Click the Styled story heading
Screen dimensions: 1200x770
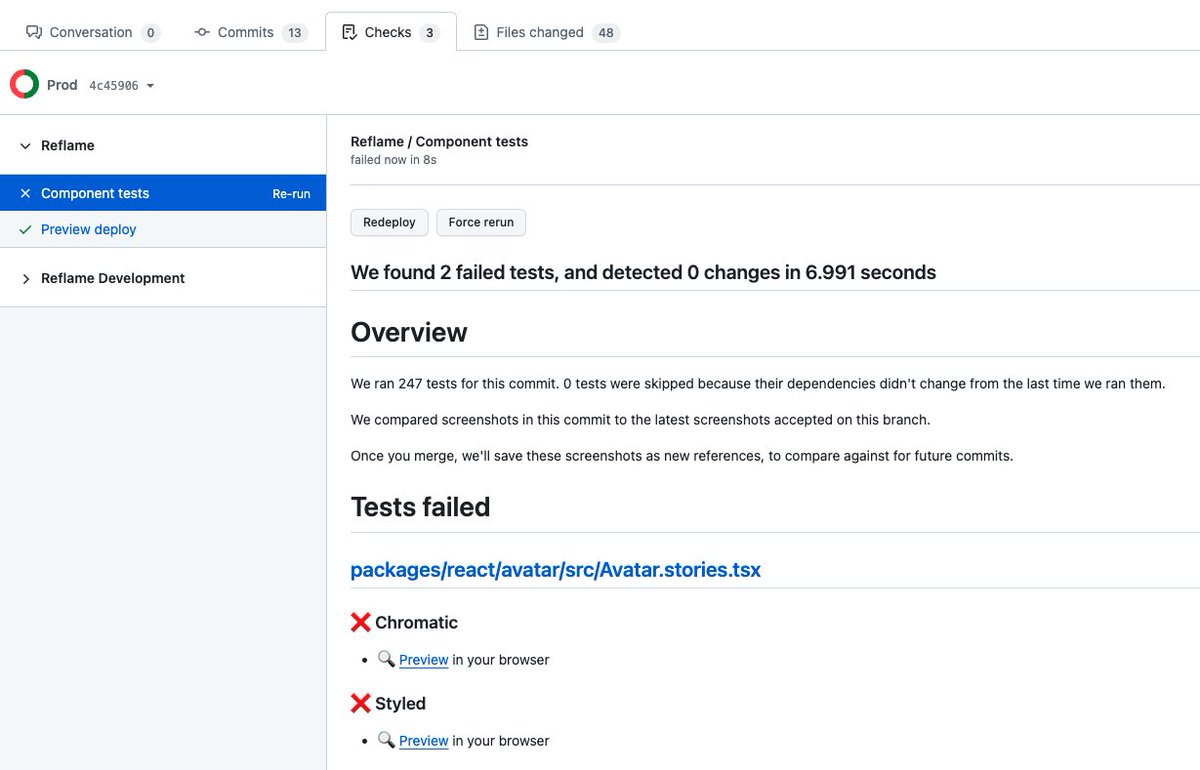tap(400, 703)
